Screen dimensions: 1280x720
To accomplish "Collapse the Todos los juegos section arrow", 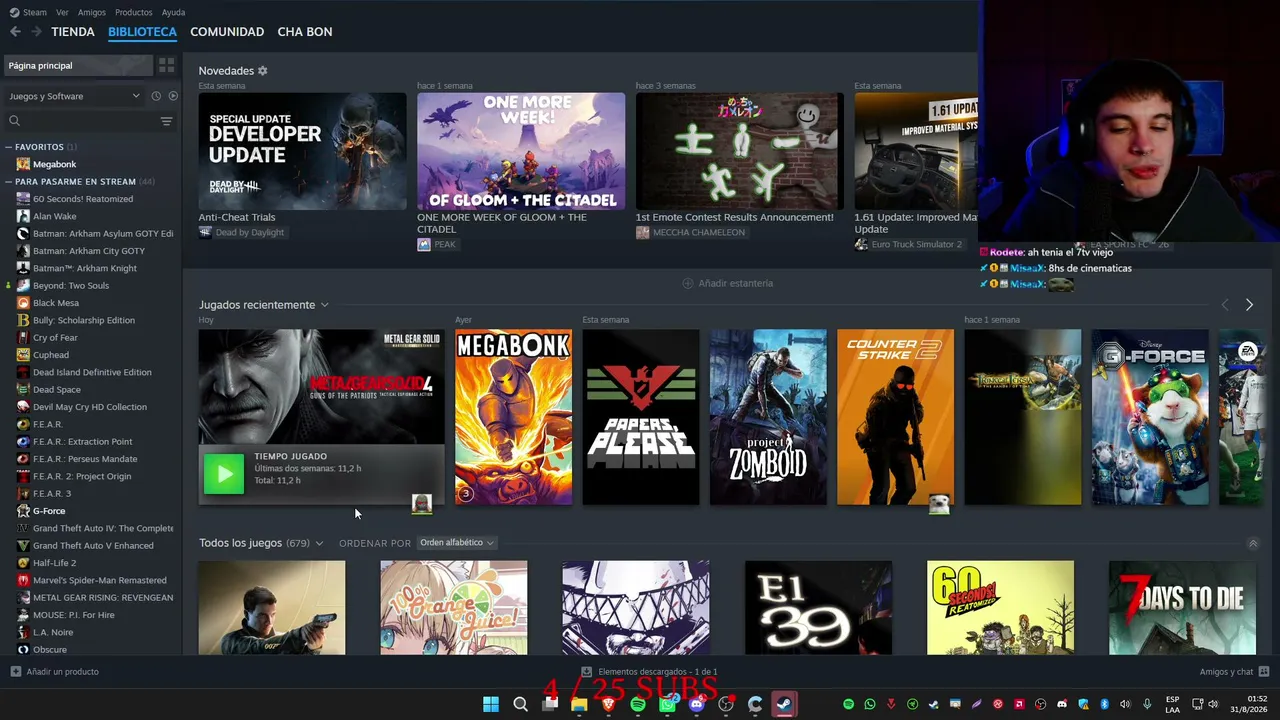I will point(1253,543).
